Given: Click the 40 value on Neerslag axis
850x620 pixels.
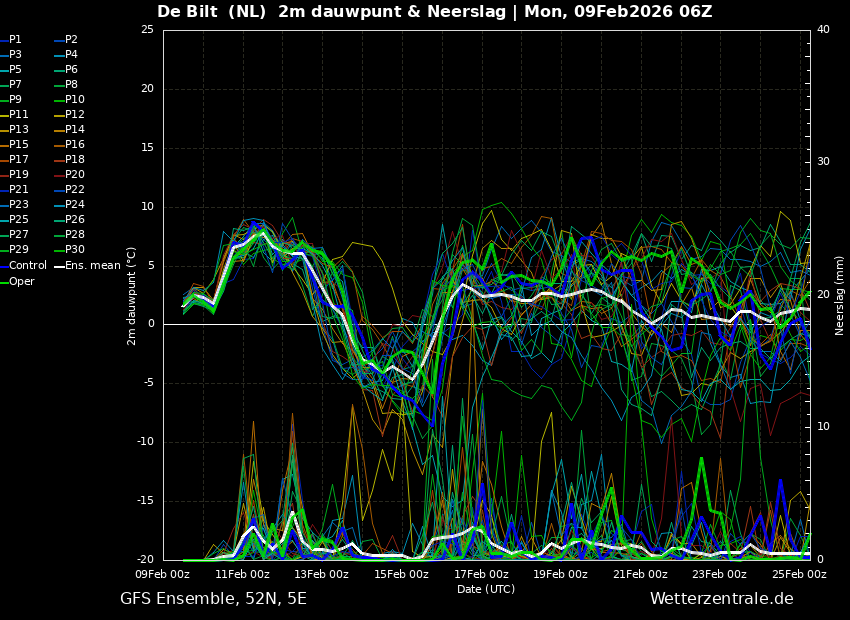Looking at the screenshot, I should tap(823, 30).
